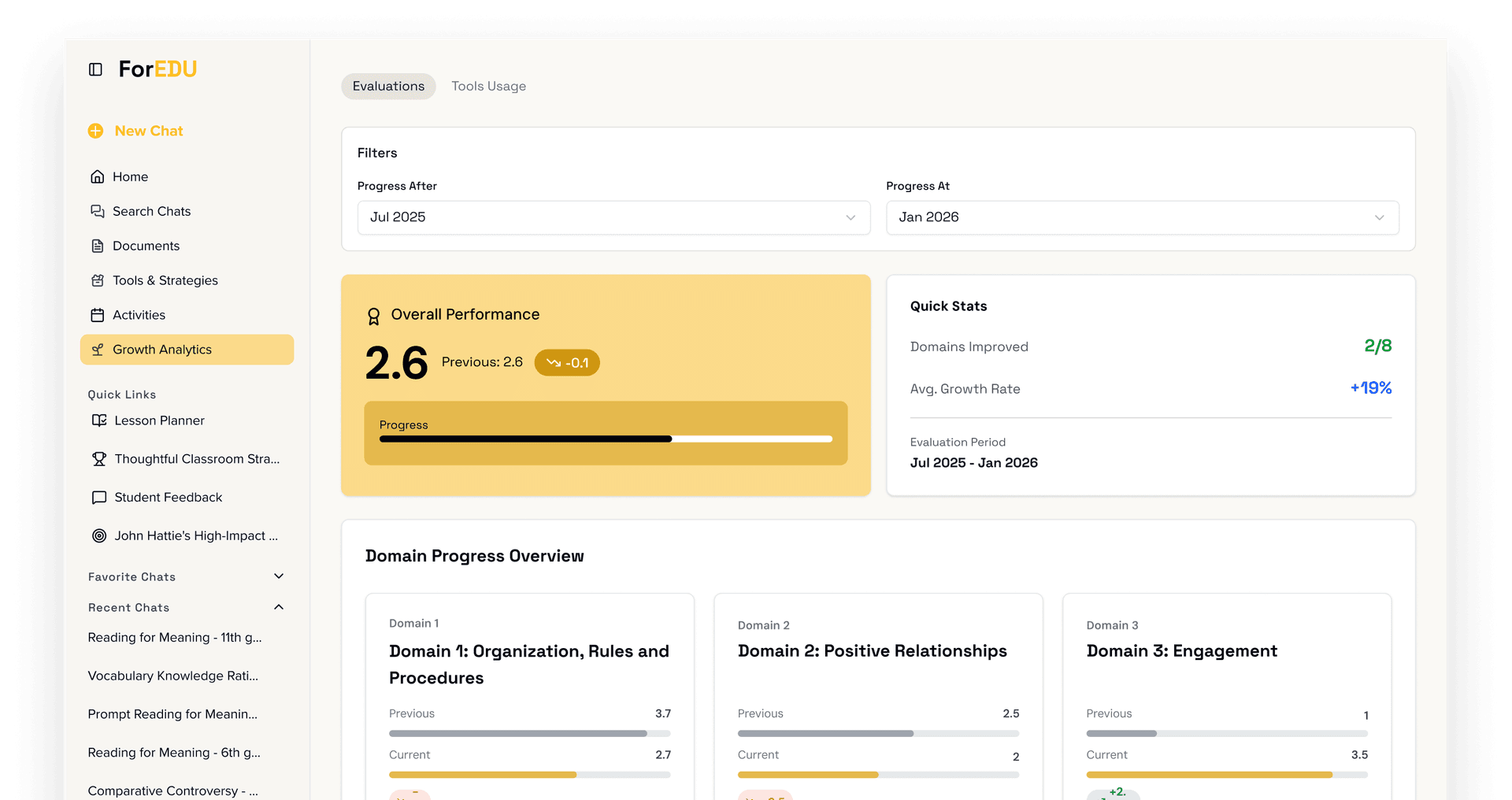The image size is (1512, 800).
Task: Open the chat Vocabulary Knowledge Rating
Action: (174, 675)
